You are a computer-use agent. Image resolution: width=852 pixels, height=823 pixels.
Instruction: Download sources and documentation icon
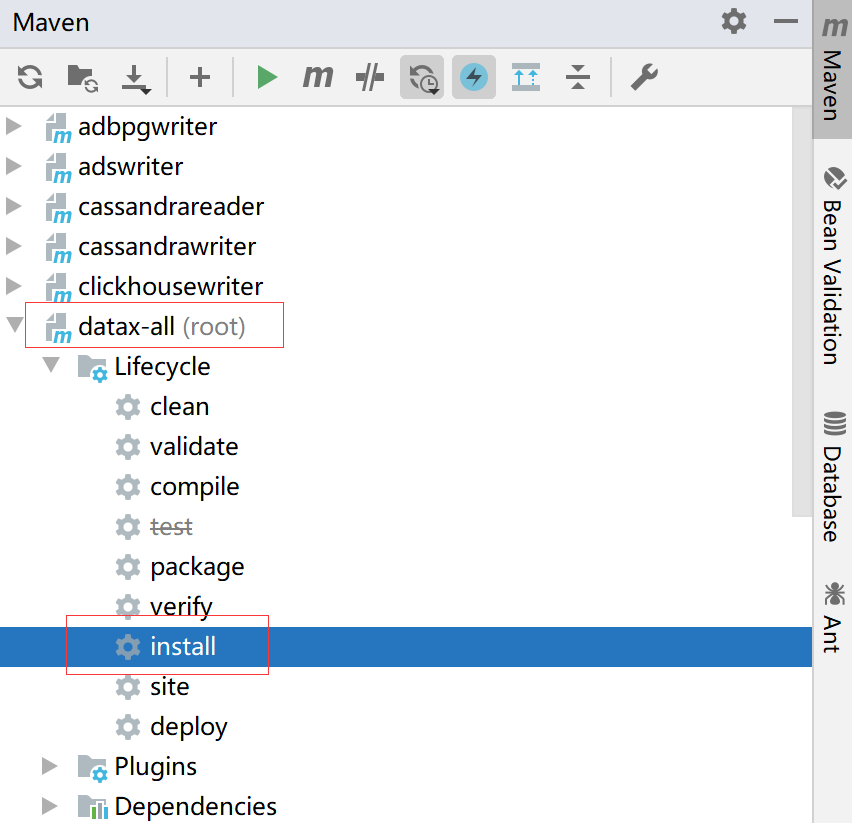tap(135, 79)
